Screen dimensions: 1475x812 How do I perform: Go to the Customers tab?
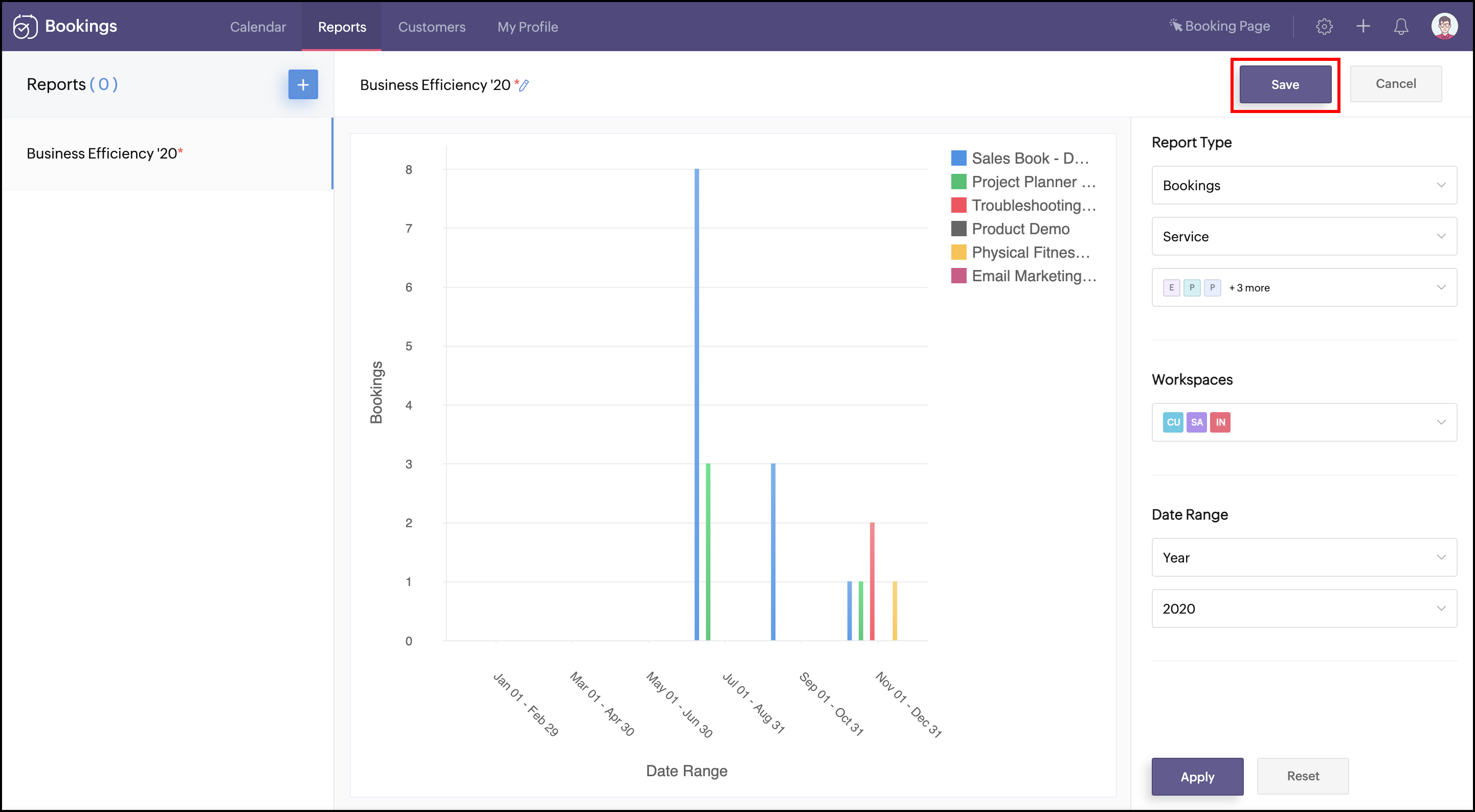[x=431, y=27]
